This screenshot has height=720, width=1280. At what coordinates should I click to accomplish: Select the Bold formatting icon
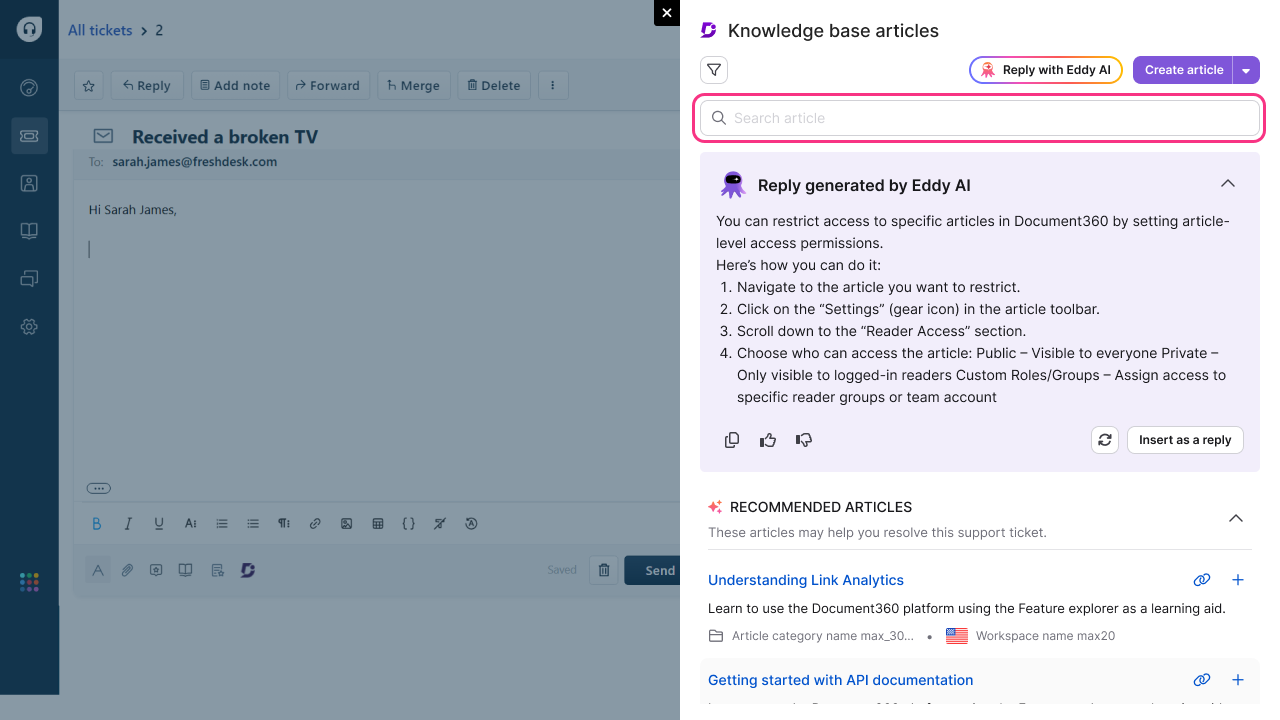pos(97,523)
